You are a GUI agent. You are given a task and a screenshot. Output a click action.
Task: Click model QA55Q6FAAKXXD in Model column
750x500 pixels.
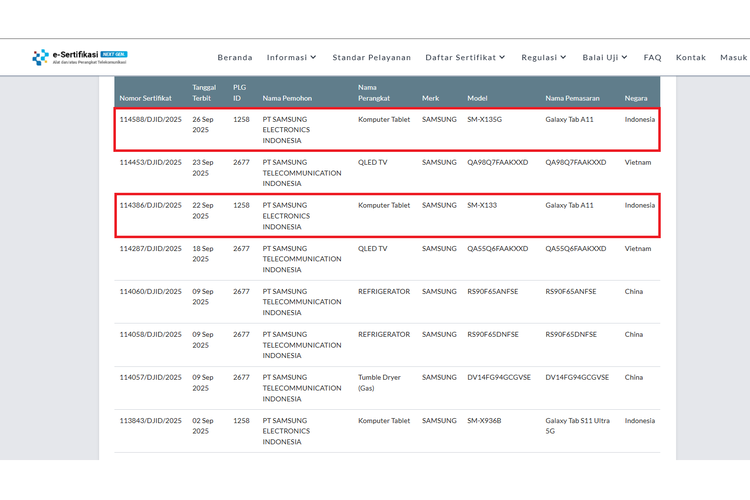[x=497, y=248]
